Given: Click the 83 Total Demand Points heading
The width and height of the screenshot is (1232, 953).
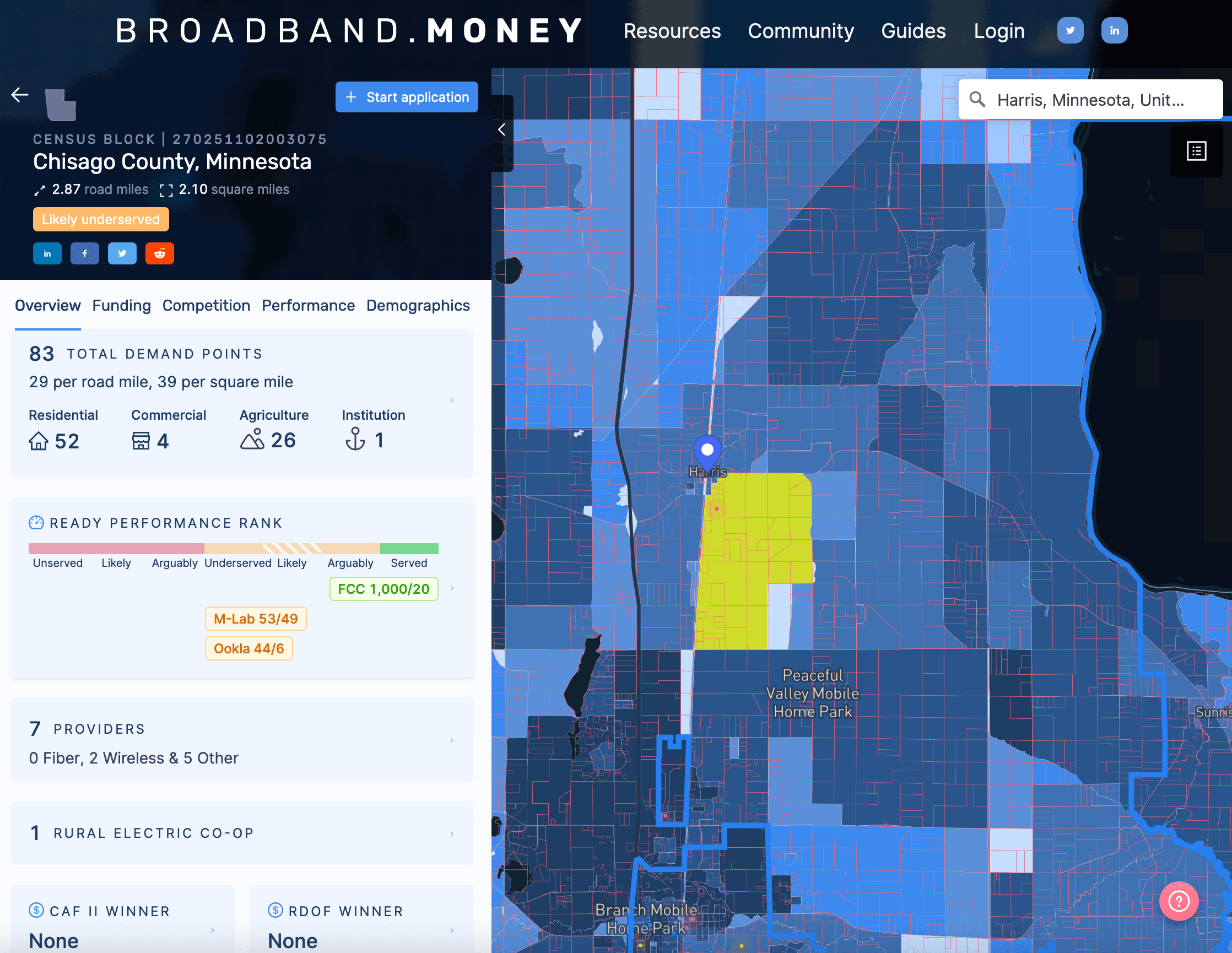Looking at the screenshot, I should (145, 354).
